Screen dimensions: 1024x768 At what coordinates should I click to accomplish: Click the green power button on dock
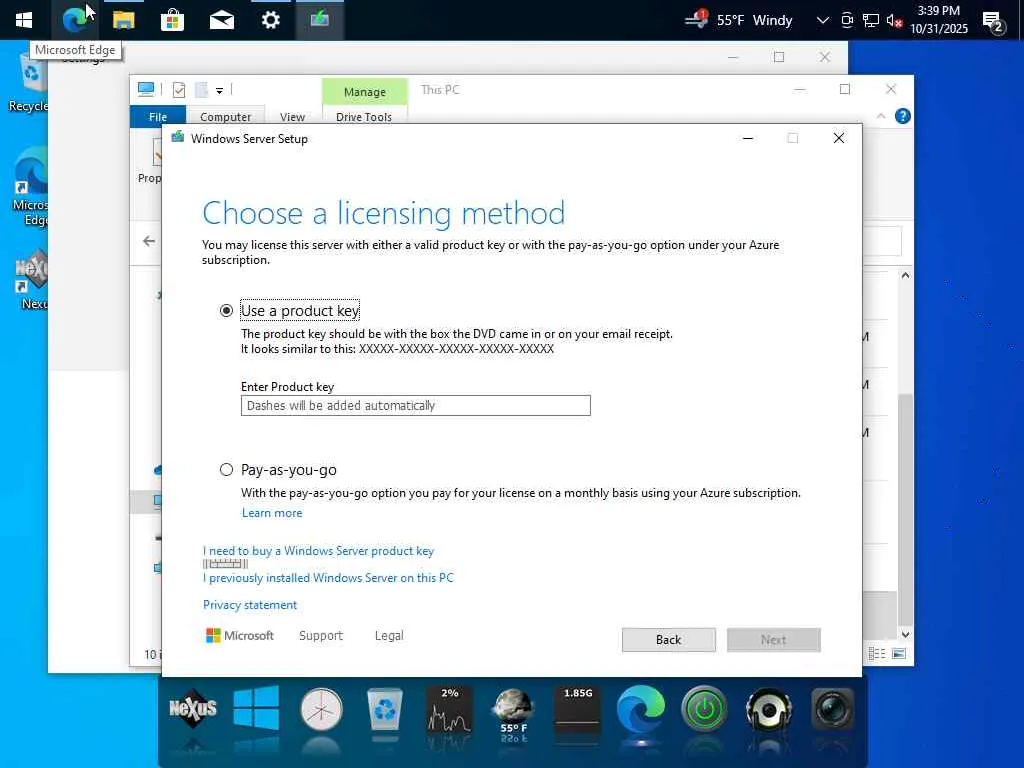pyautogui.click(x=704, y=709)
